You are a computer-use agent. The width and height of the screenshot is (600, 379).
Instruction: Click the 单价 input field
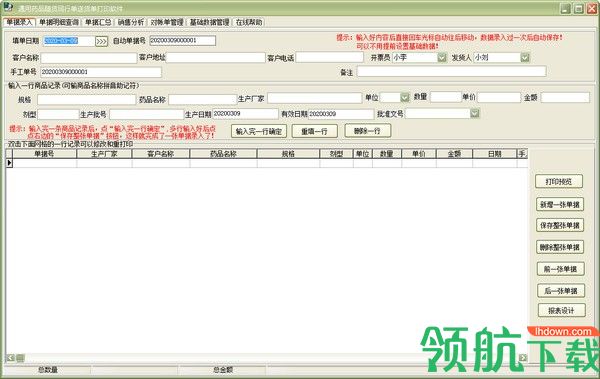(x=499, y=97)
